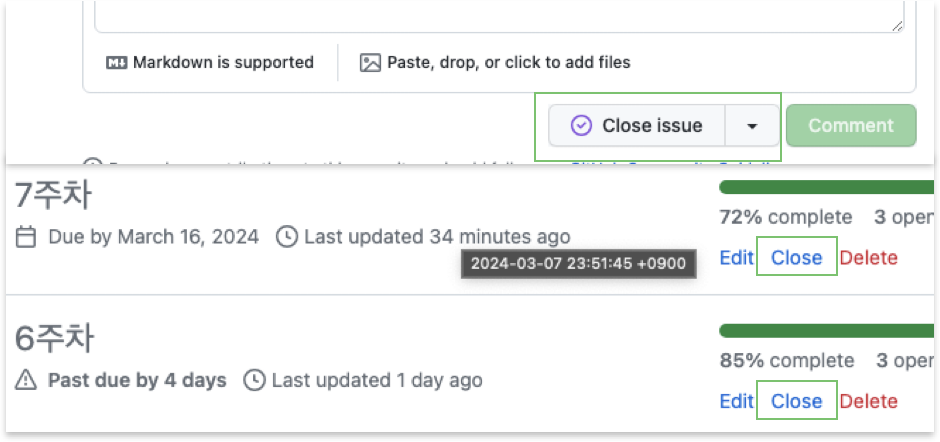Viewport: 940px width, 442px height.
Task: Click the 72% complete progress bar
Action: click(825, 187)
